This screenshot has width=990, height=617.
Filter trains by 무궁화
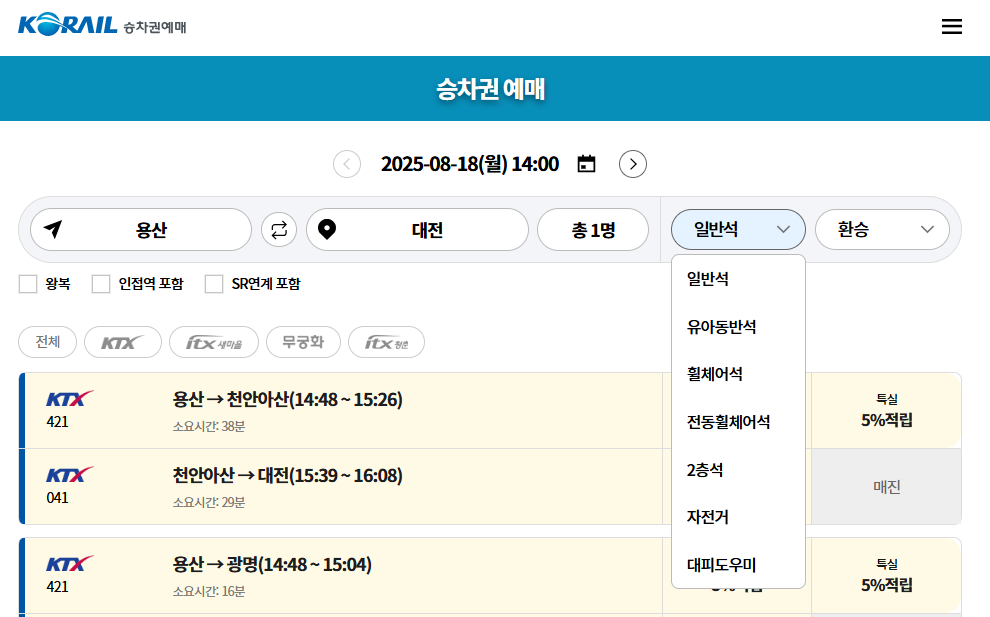click(303, 342)
